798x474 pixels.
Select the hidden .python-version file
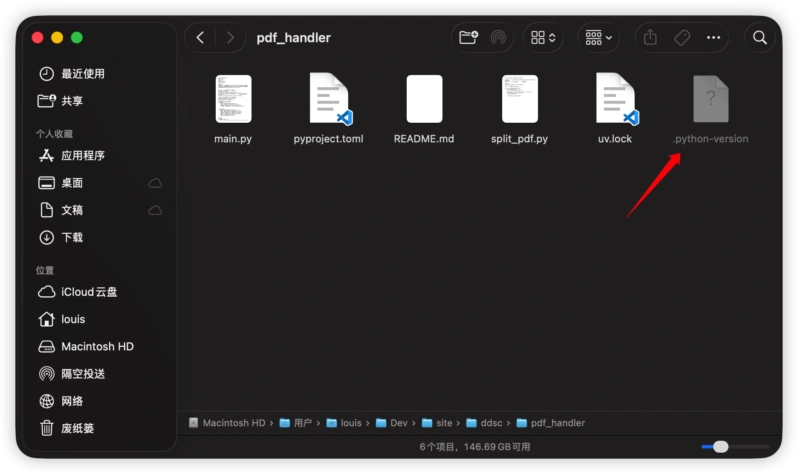tap(710, 99)
